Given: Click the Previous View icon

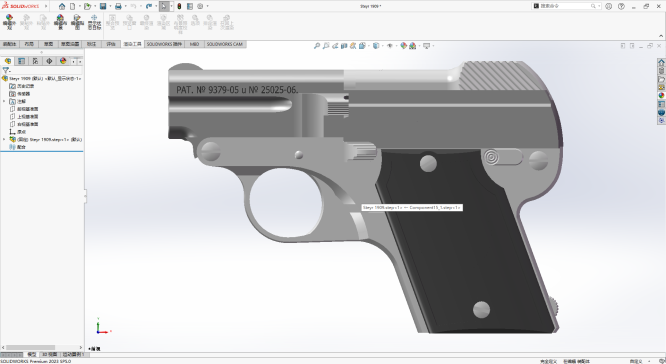Looking at the screenshot, I should click(x=335, y=46).
